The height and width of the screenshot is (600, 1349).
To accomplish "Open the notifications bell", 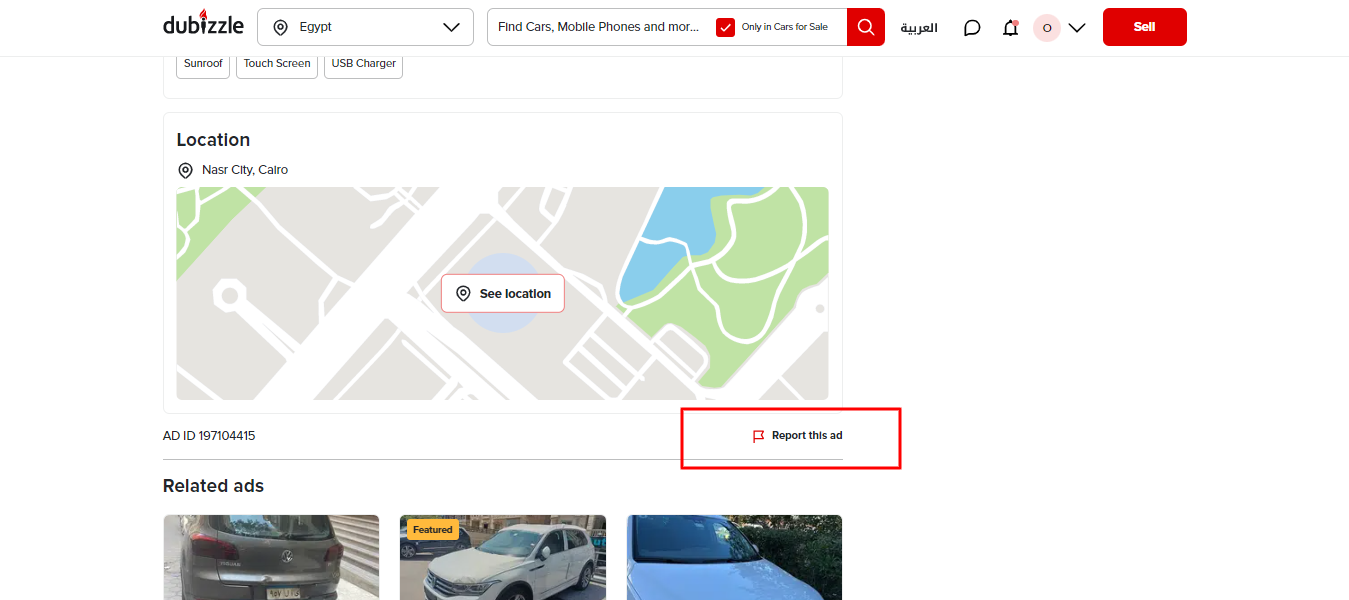I will click(1010, 27).
